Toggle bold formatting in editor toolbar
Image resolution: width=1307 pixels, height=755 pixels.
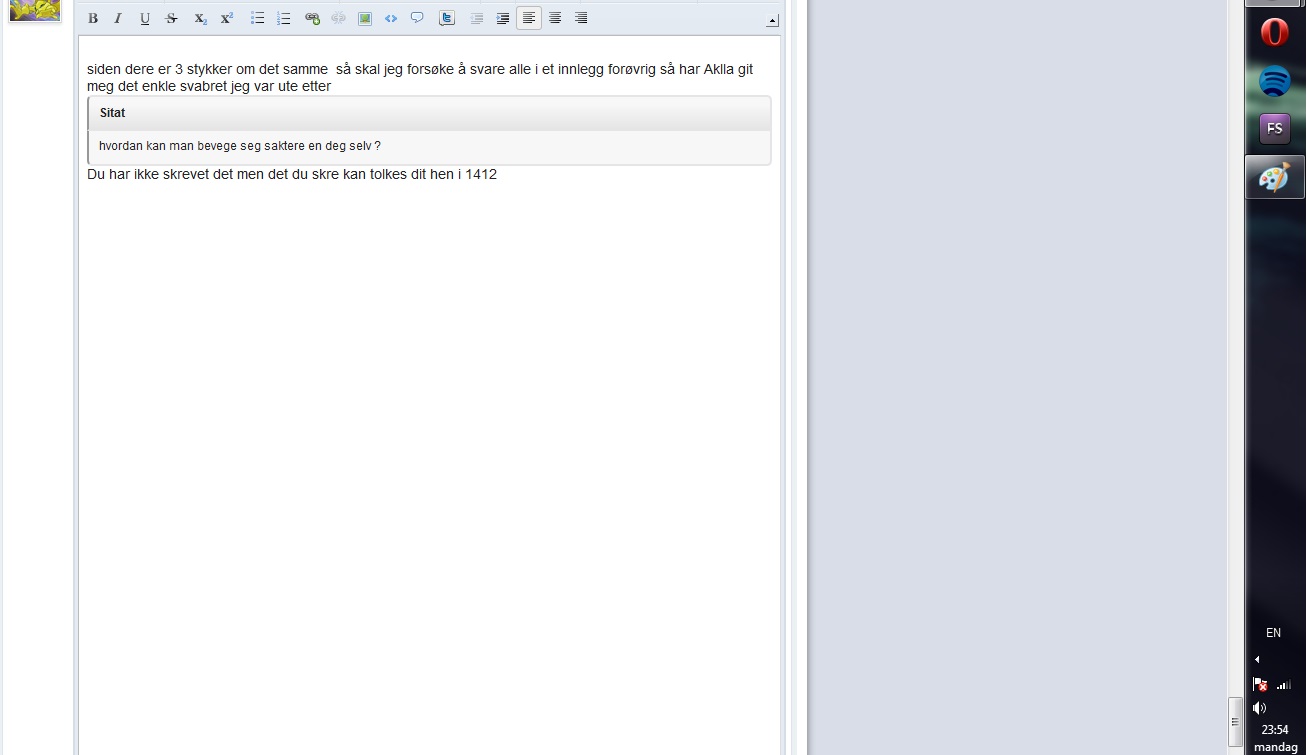point(93,19)
